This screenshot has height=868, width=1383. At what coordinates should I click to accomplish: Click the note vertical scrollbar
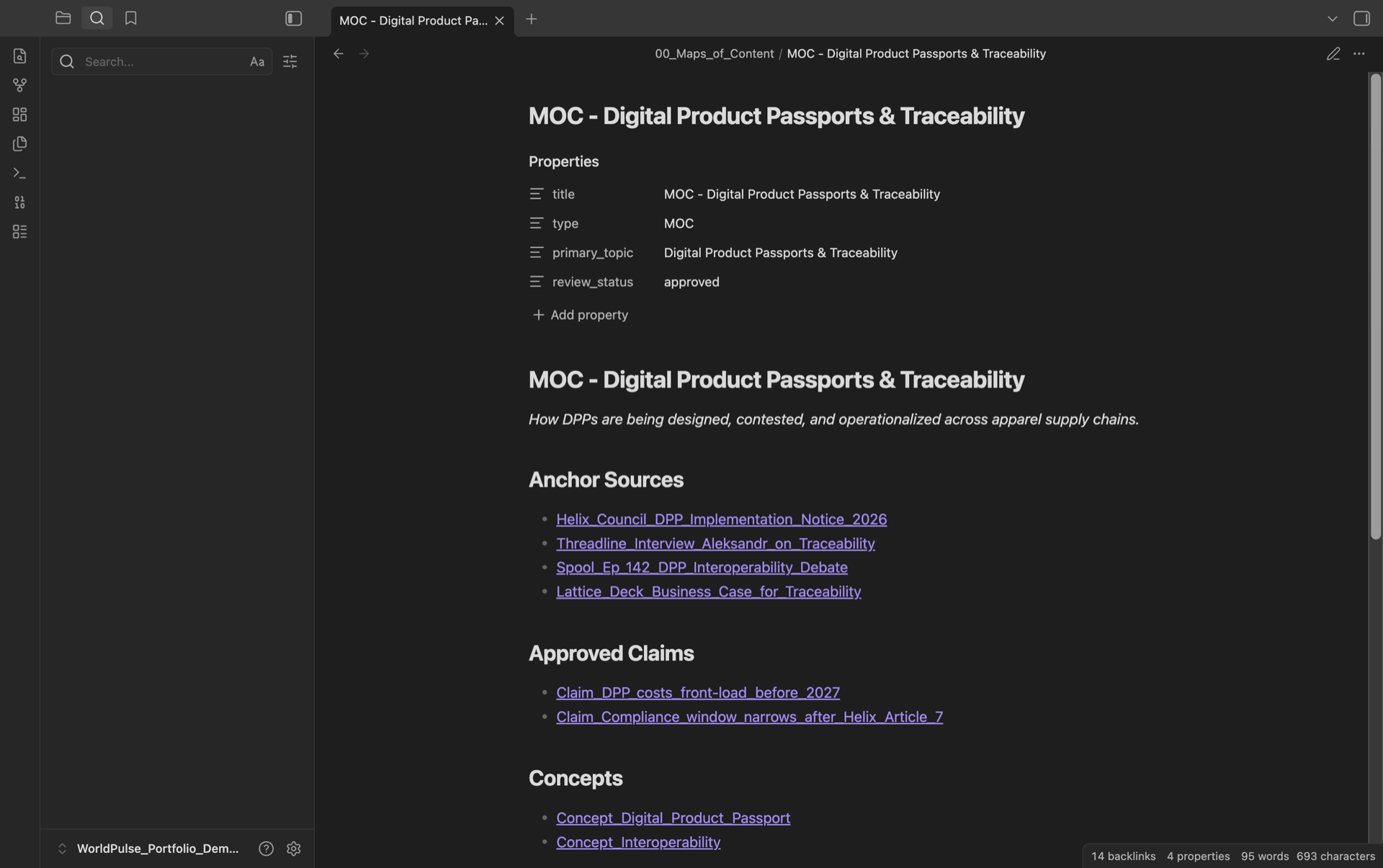pyautogui.click(x=1375, y=306)
